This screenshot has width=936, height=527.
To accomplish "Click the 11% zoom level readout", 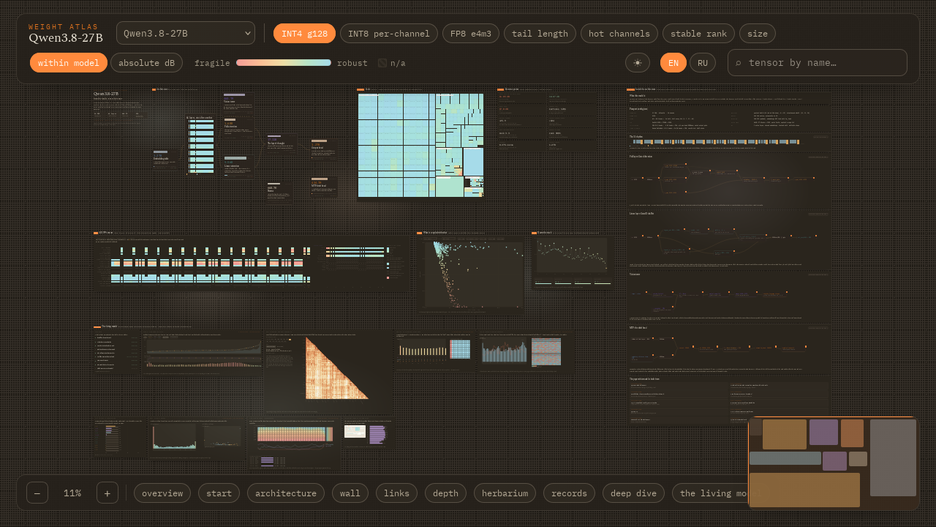I will pos(72,493).
